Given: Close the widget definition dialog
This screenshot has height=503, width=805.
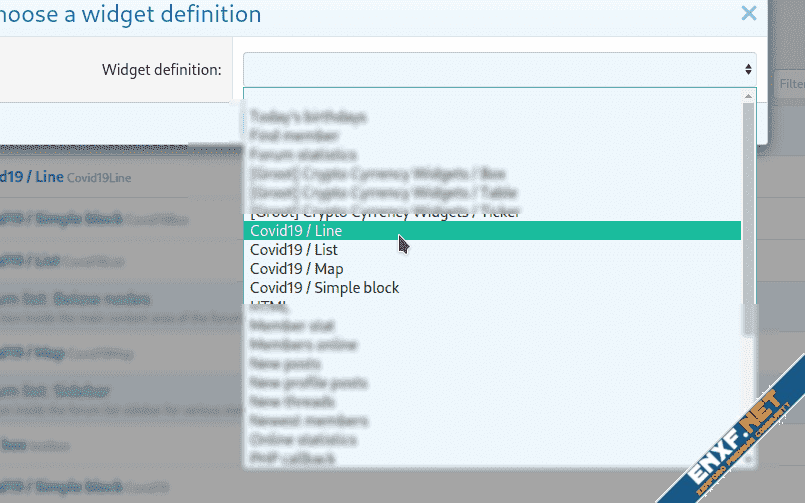Looking at the screenshot, I should click(x=749, y=13).
